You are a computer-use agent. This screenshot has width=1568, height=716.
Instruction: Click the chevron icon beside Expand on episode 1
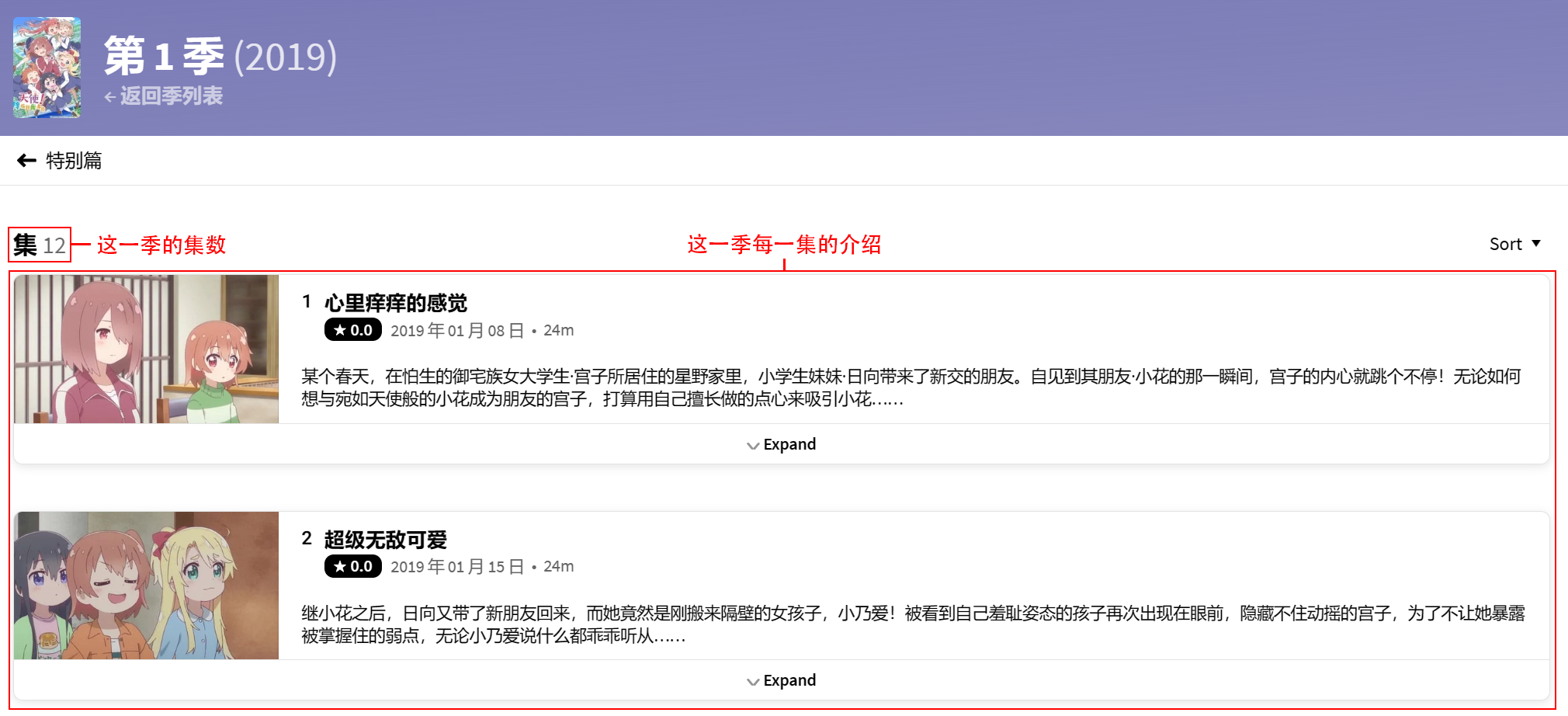tap(751, 444)
